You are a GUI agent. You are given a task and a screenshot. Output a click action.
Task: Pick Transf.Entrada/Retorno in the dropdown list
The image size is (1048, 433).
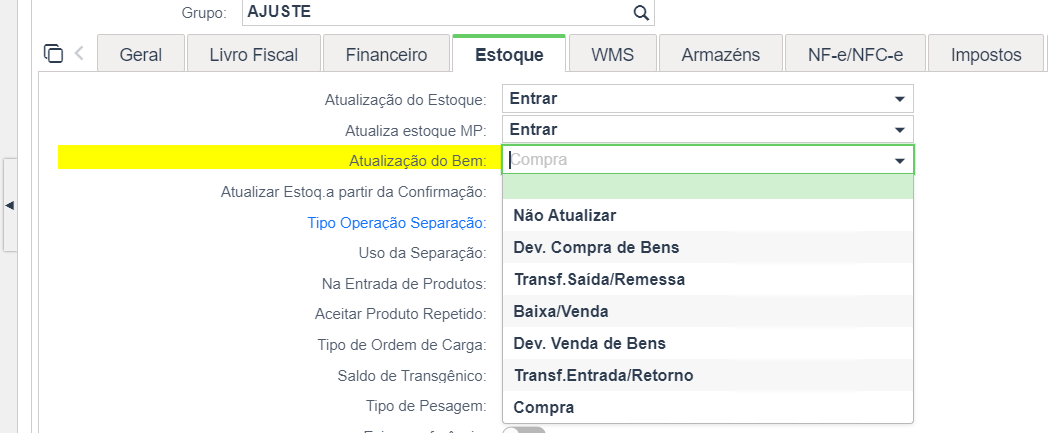tap(708, 376)
